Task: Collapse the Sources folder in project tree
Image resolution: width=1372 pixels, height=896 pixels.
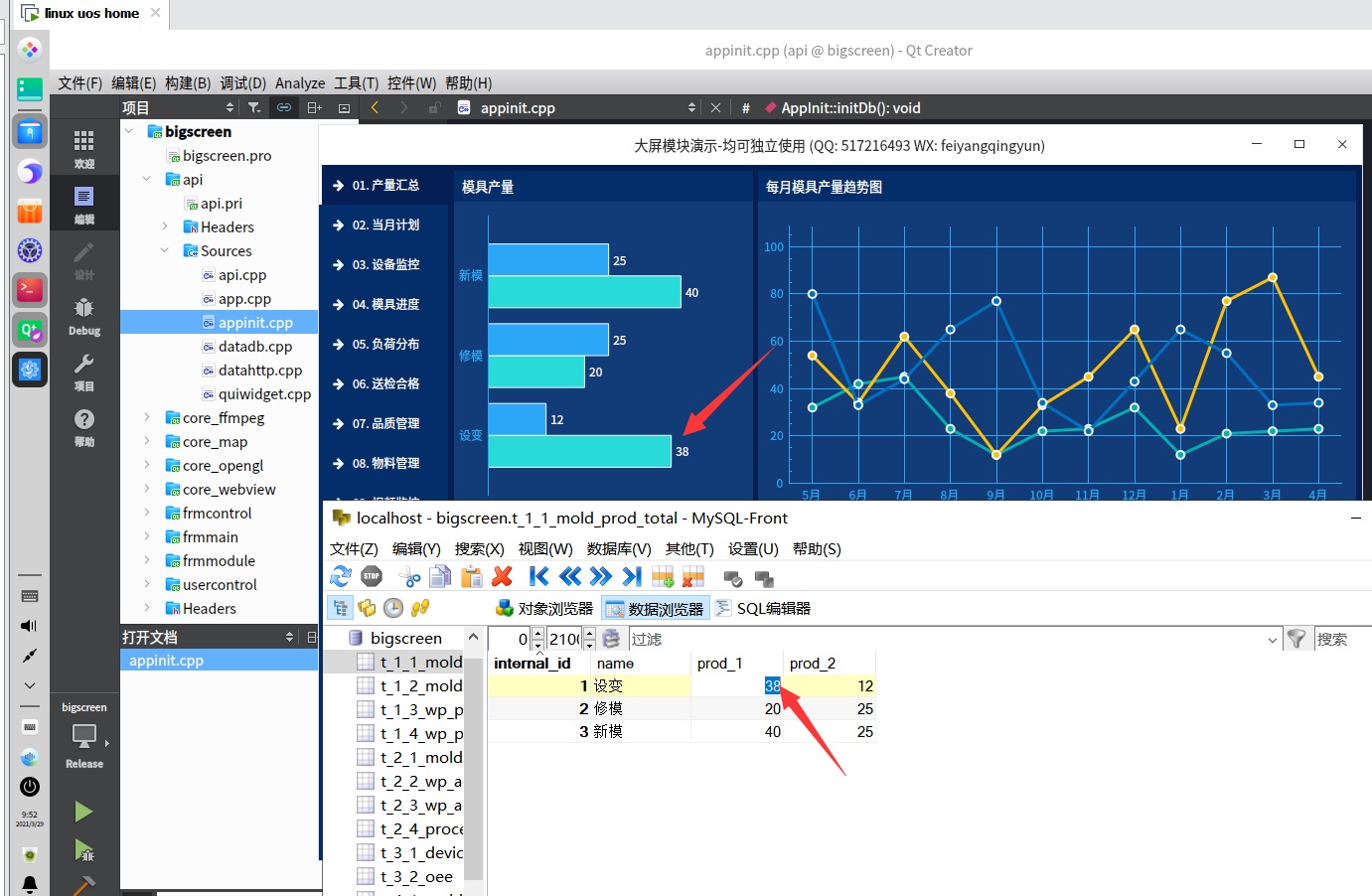Action: pos(165,251)
